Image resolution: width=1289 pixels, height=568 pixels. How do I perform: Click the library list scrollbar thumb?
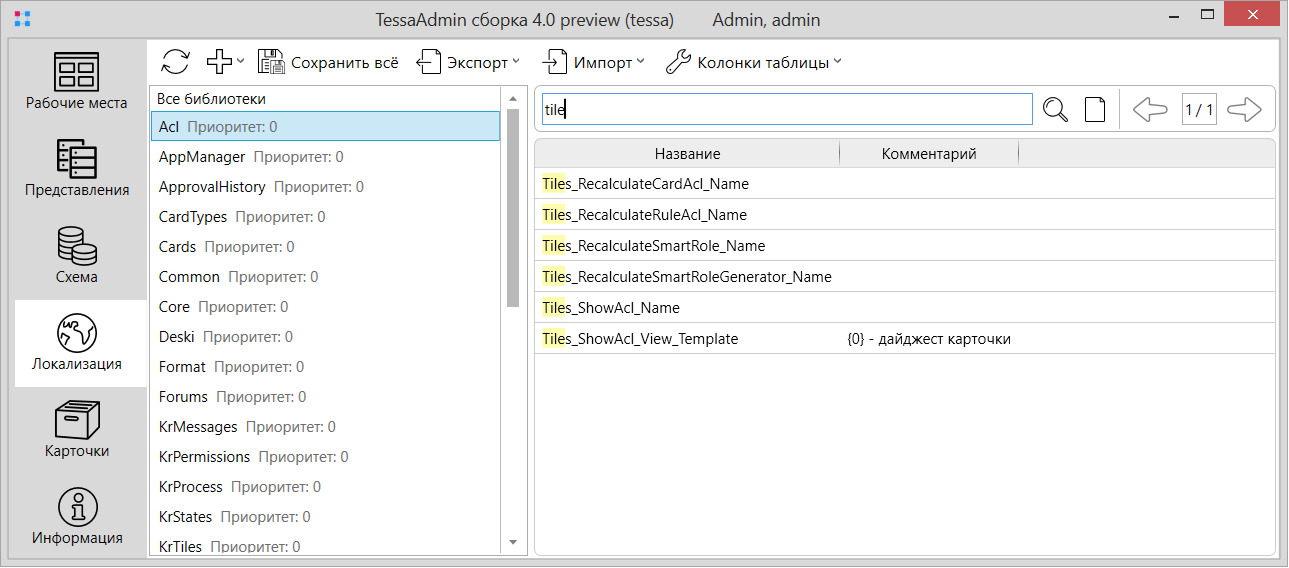point(513,207)
